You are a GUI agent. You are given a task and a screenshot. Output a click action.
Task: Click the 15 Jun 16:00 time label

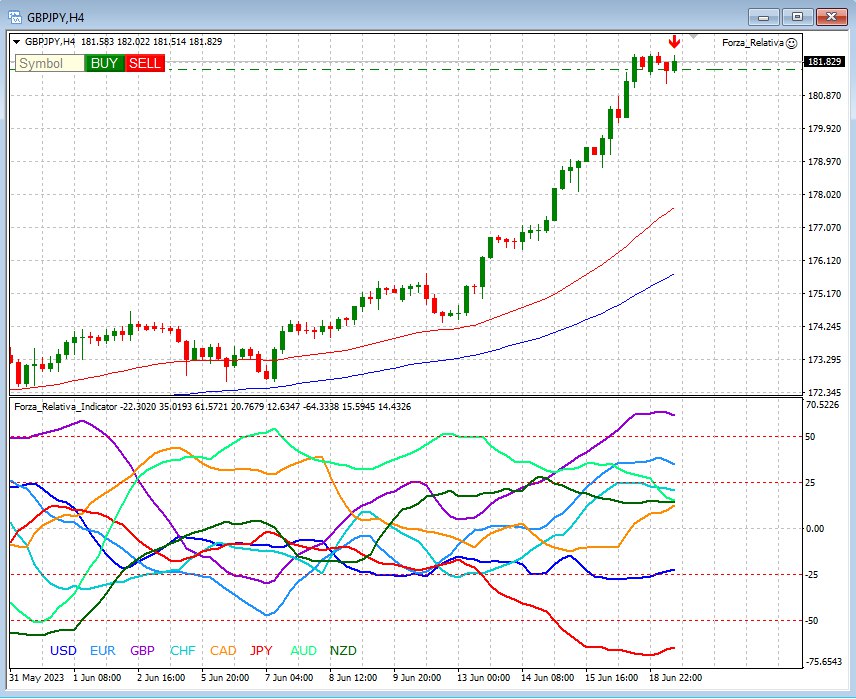pos(611,678)
